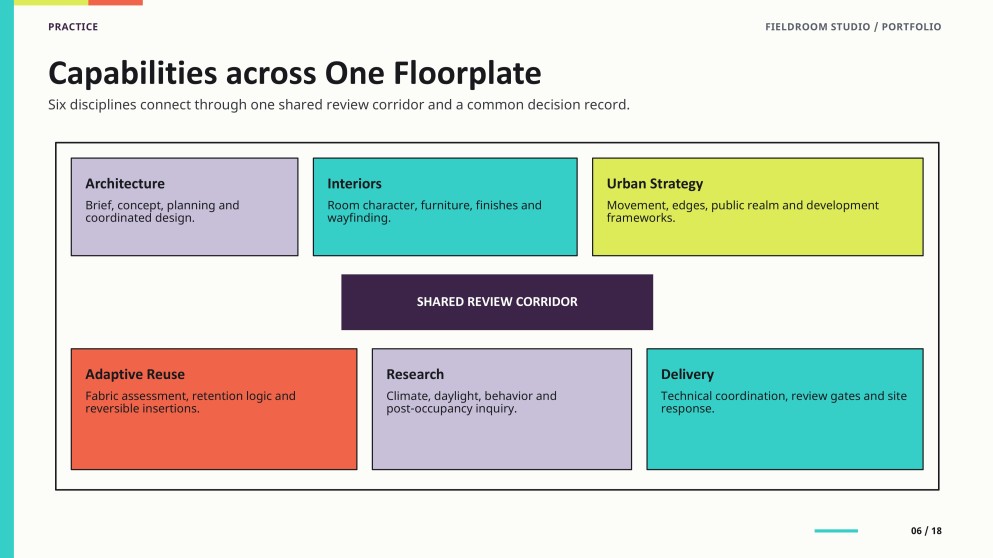Select the Interiors teal box

(445, 207)
